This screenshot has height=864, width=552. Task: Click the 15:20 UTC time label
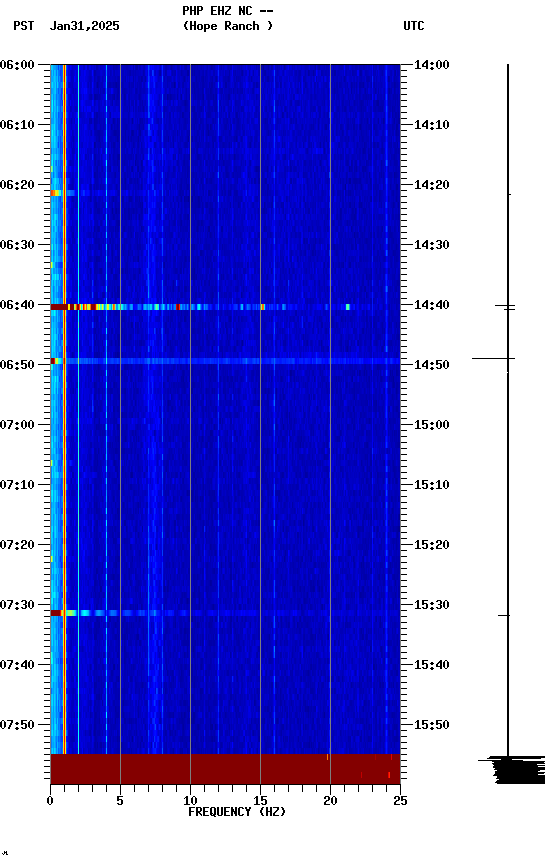(x=432, y=546)
